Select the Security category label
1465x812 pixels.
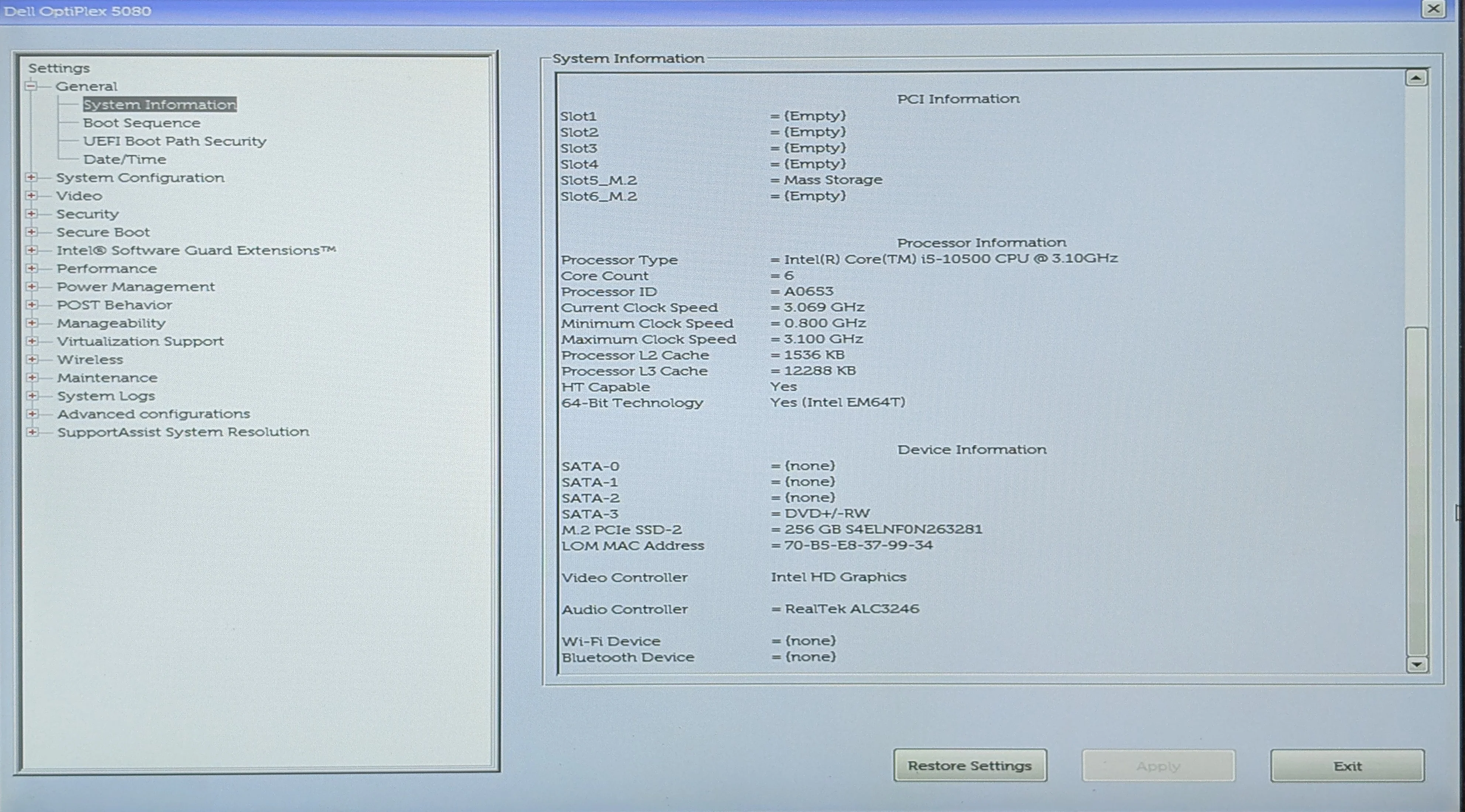point(87,214)
